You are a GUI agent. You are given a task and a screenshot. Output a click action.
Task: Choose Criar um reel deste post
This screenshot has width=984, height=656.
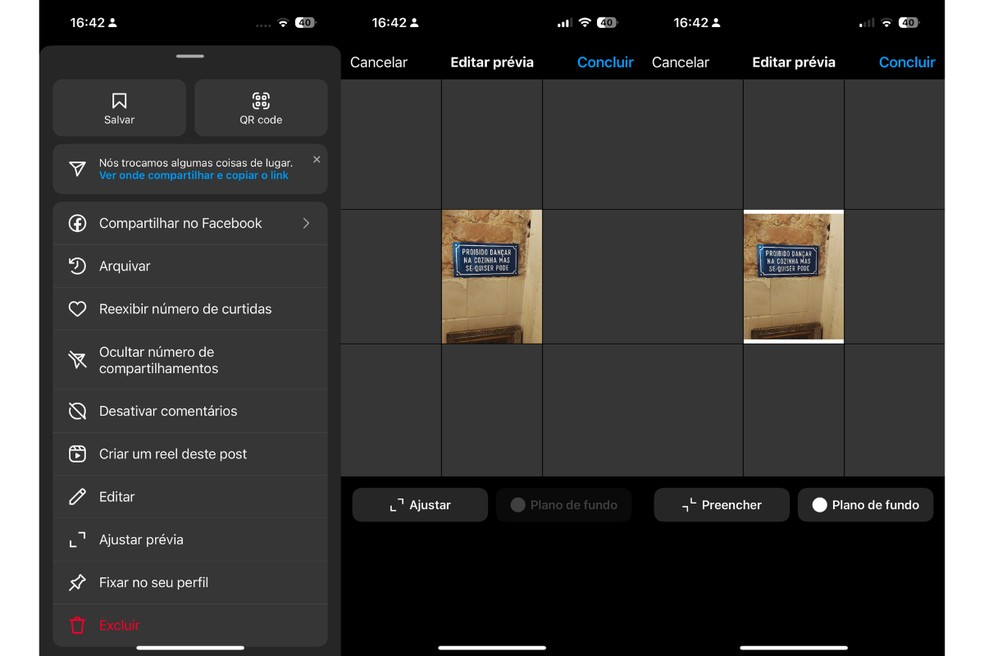(x=172, y=454)
